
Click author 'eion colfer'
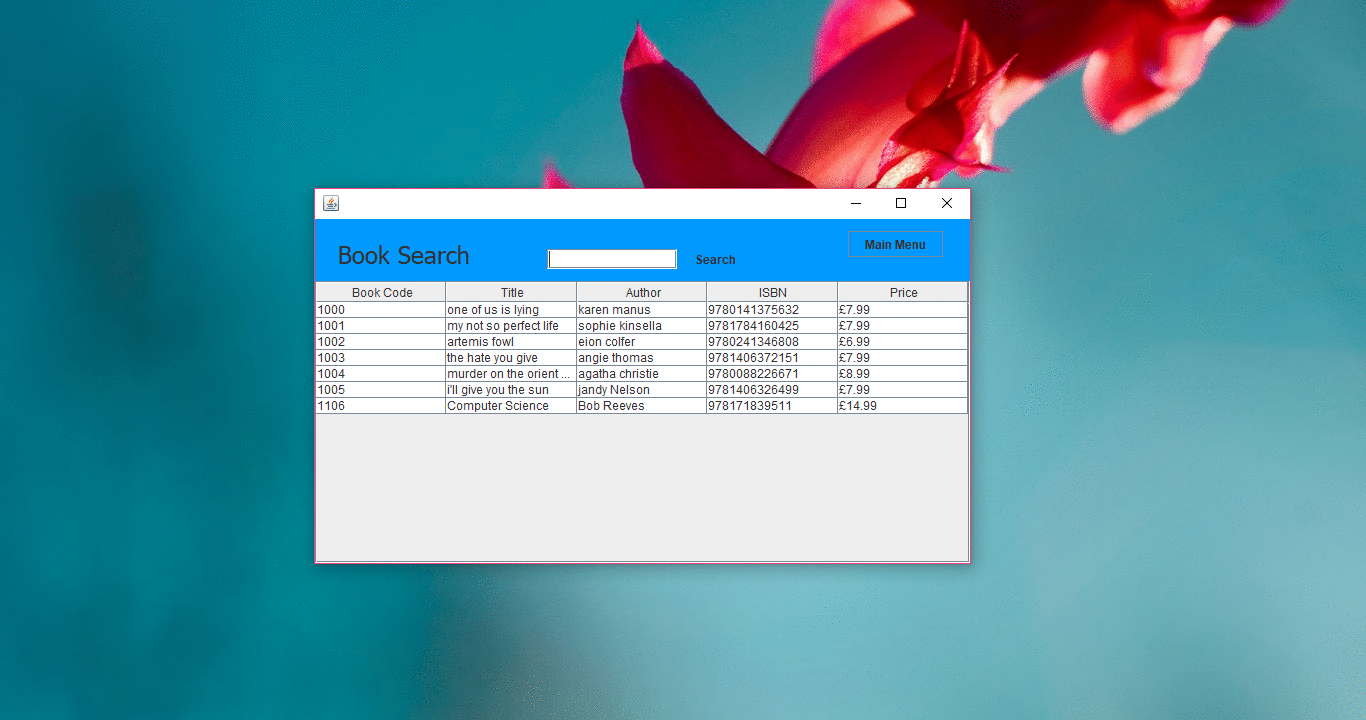tap(642, 342)
